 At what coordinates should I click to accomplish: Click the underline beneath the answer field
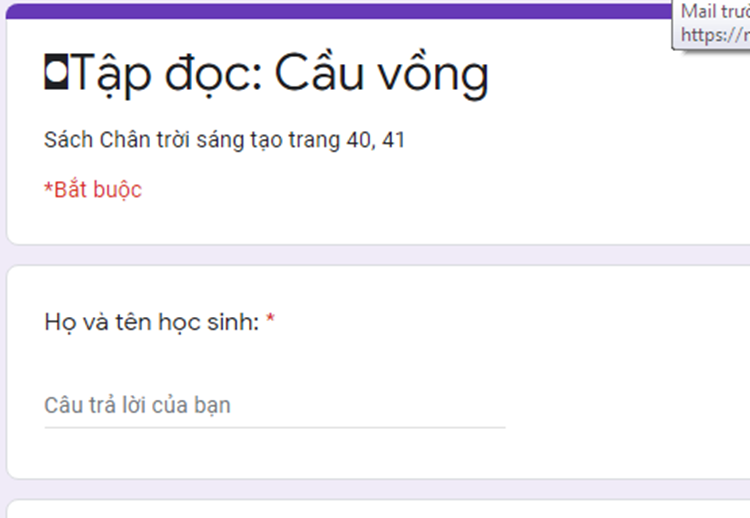pyautogui.click(x=274, y=428)
